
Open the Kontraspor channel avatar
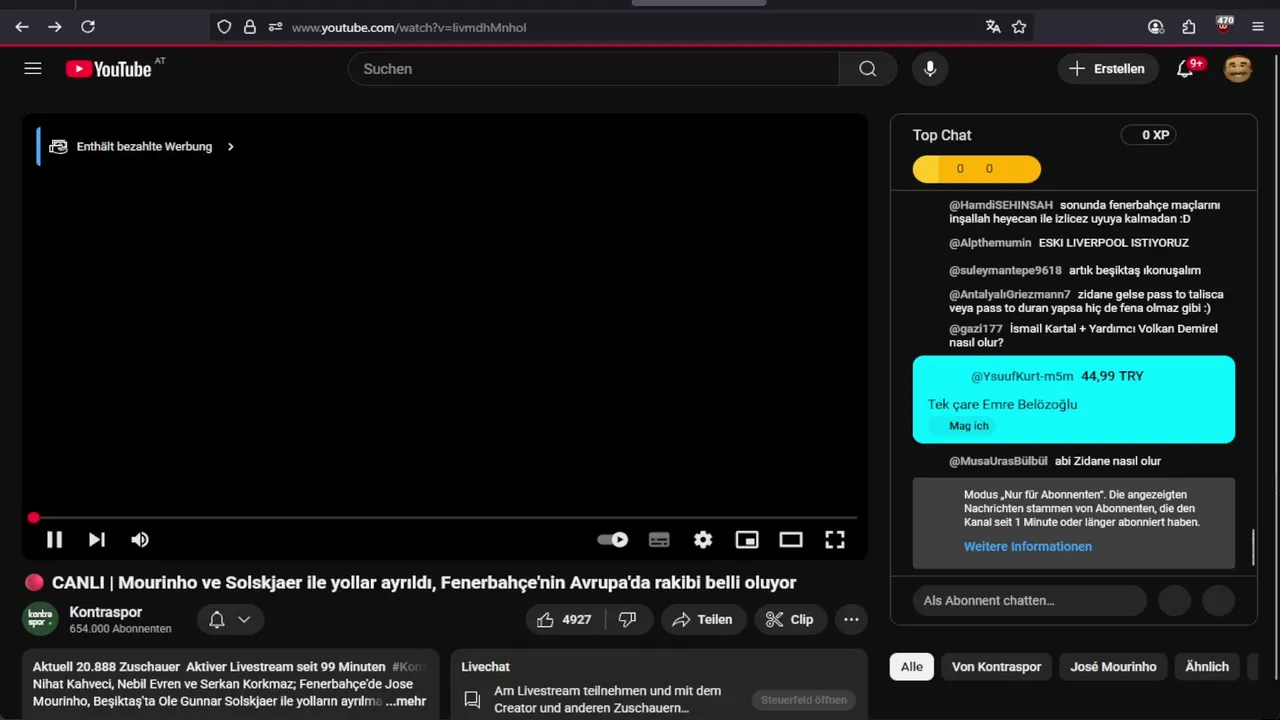(40, 618)
